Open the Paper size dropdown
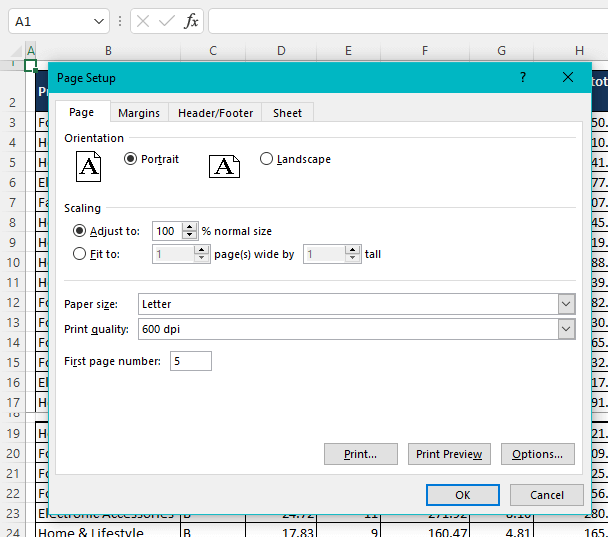Screen dimensions: 608x537 pyautogui.click(x=566, y=304)
